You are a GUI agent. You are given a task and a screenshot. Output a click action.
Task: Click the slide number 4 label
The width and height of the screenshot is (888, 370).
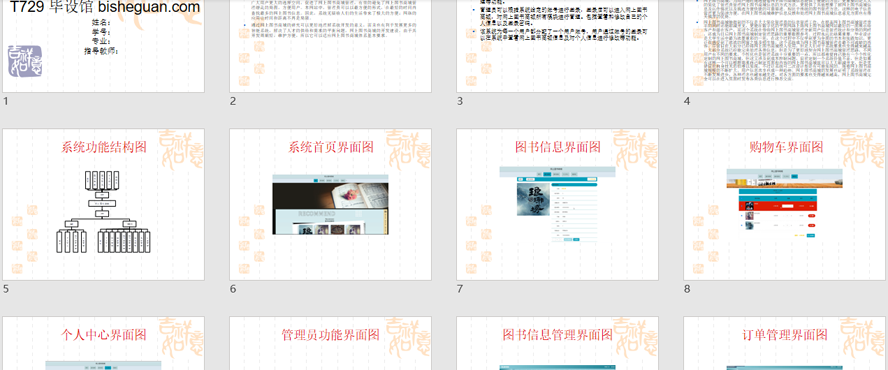[687, 101]
